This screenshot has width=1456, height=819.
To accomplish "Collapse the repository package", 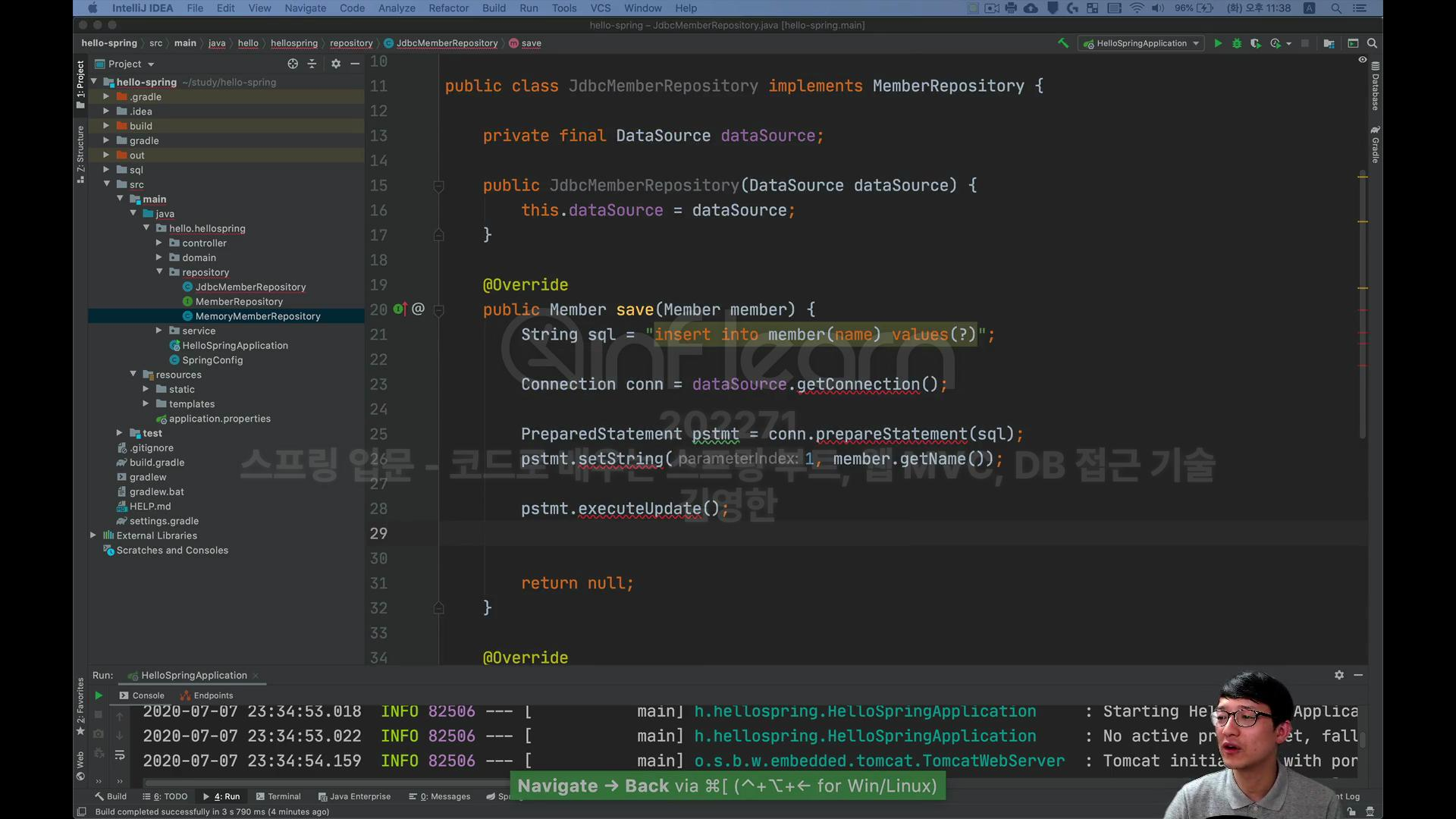I will tap(159, 271).
